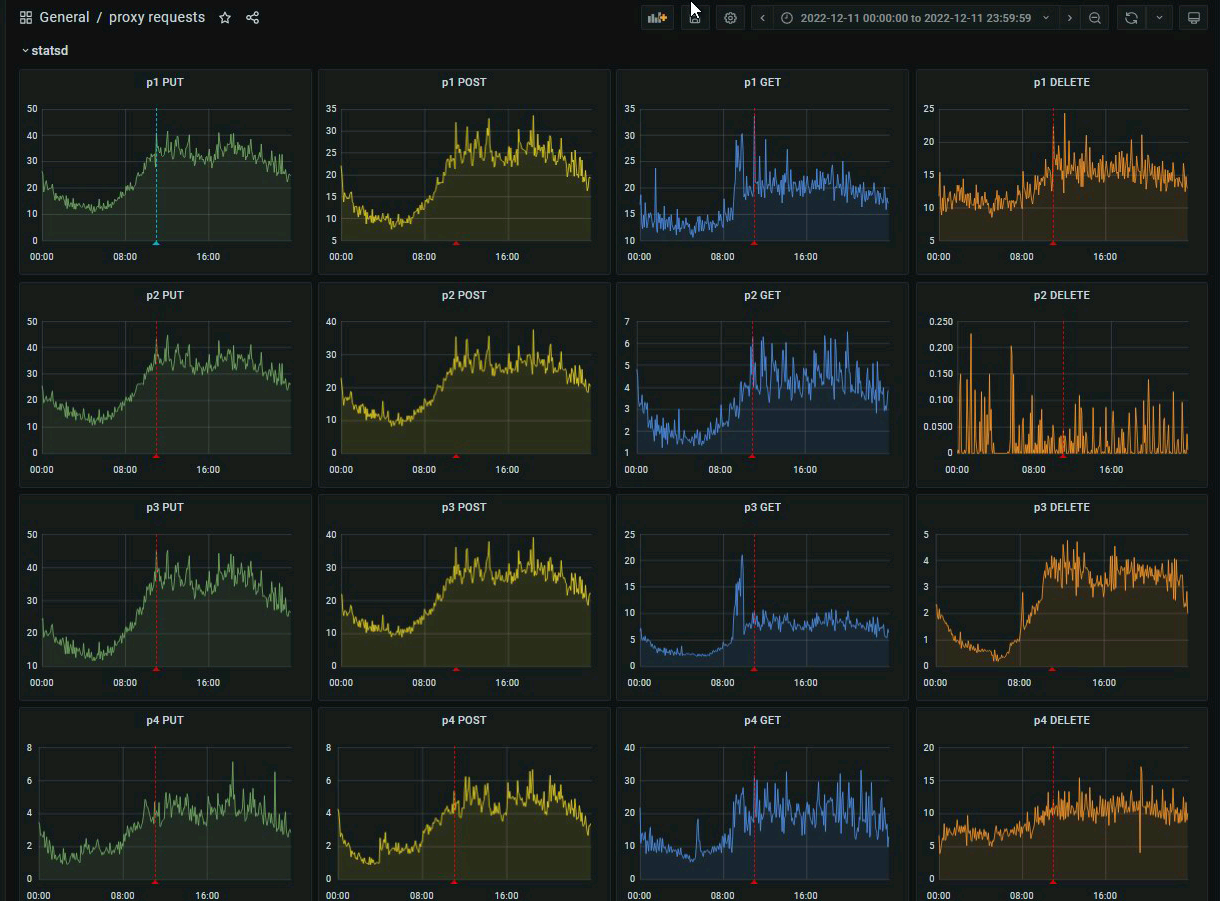
Task: Click annotation marker under p1 POST chart
Action: (x=456, y=243)
